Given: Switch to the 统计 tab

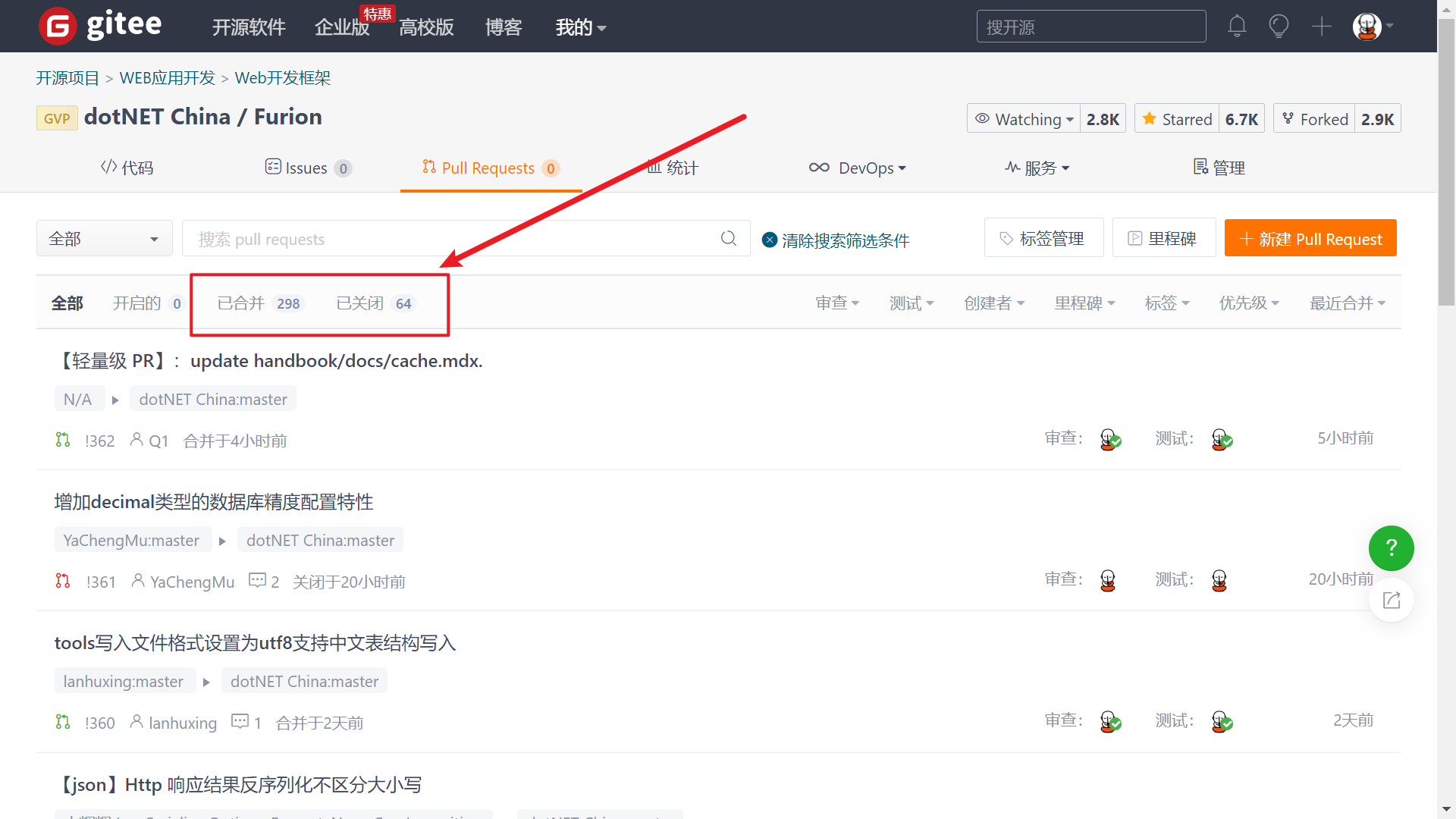Looking at the screenshot, I should pyautogui.click(x=673, y=168).
